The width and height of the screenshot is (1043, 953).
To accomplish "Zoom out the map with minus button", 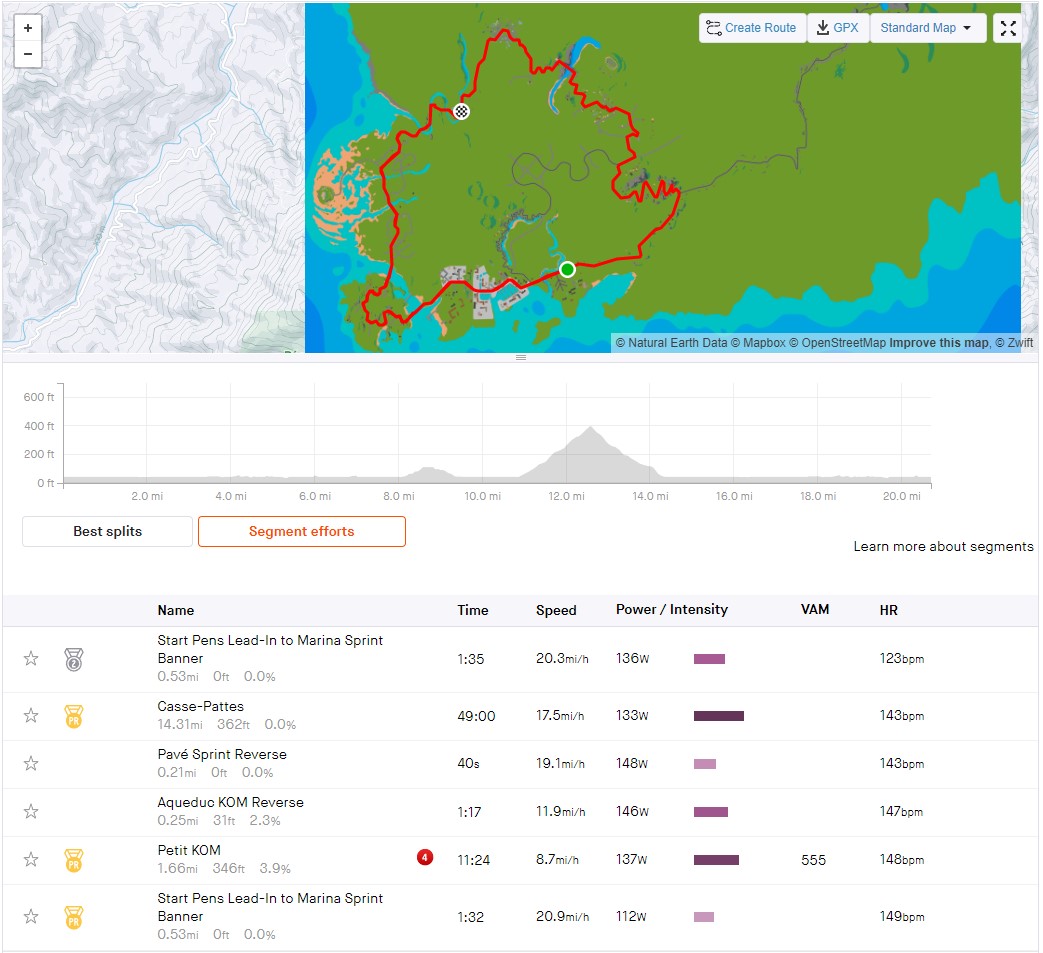I will tap(28, 54).
